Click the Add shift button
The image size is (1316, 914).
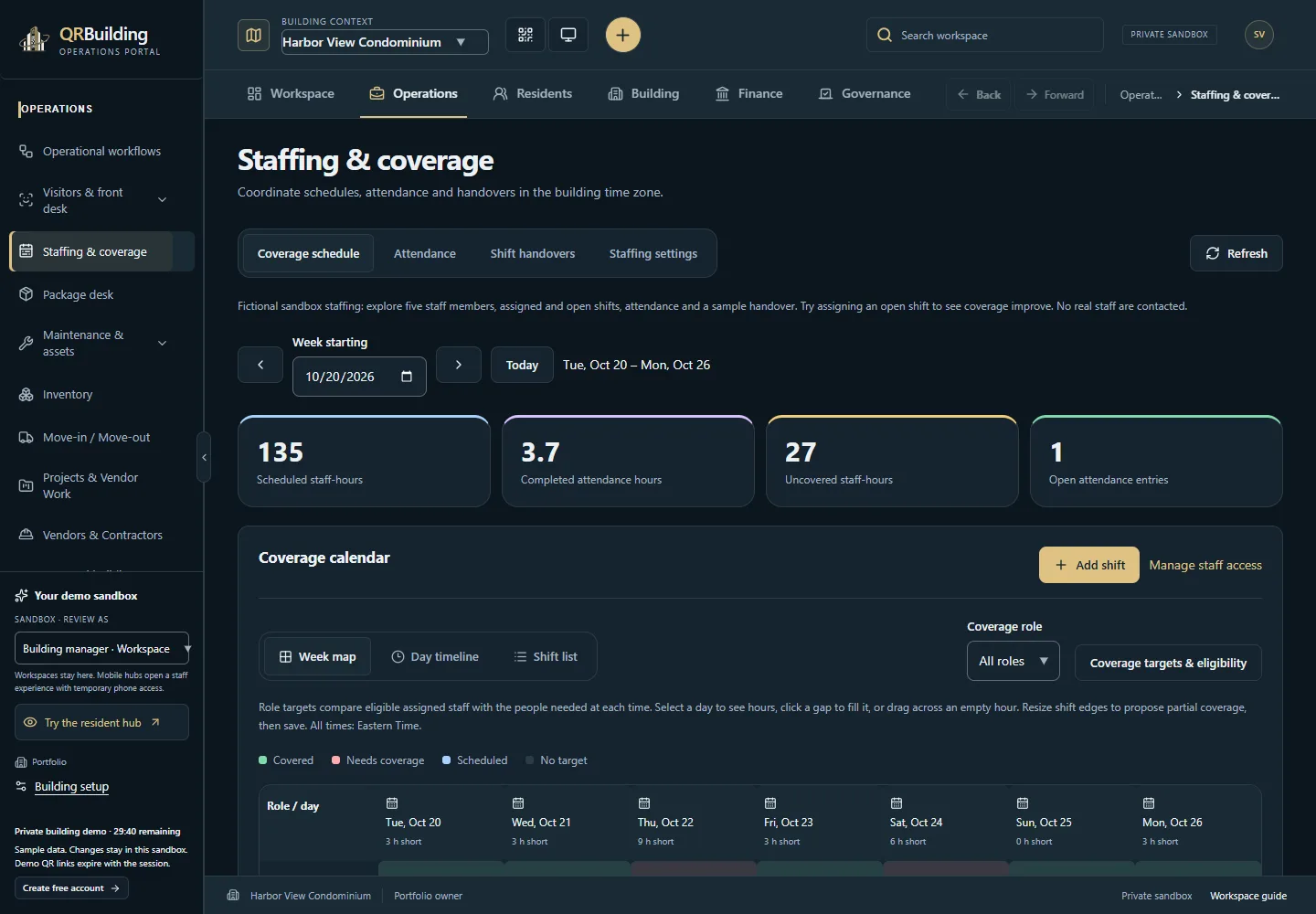1089,565
